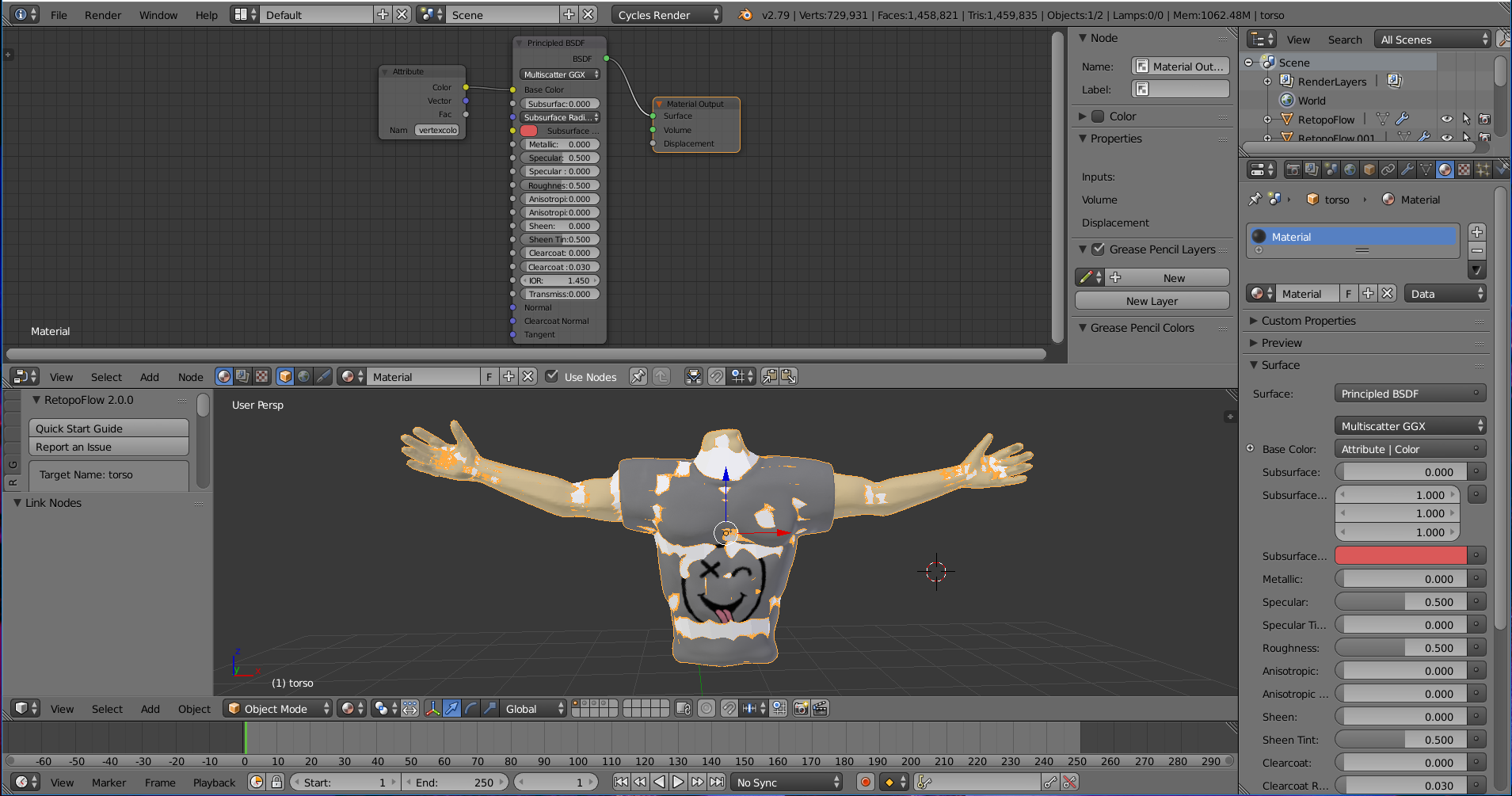
Task: Toggle visibility of the RetopoFlow object in outliner
Action: [x=1447, y=119]
